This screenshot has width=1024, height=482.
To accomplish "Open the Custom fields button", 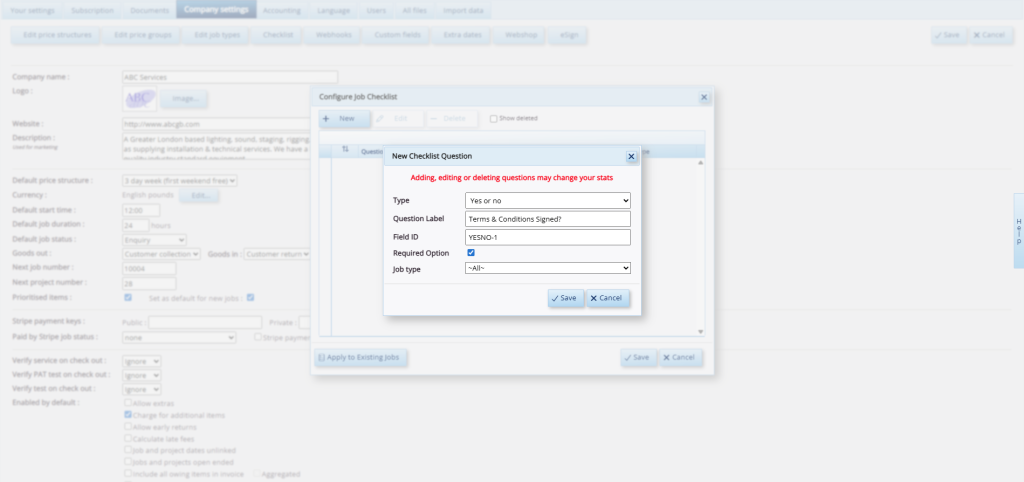I will 397,35.
